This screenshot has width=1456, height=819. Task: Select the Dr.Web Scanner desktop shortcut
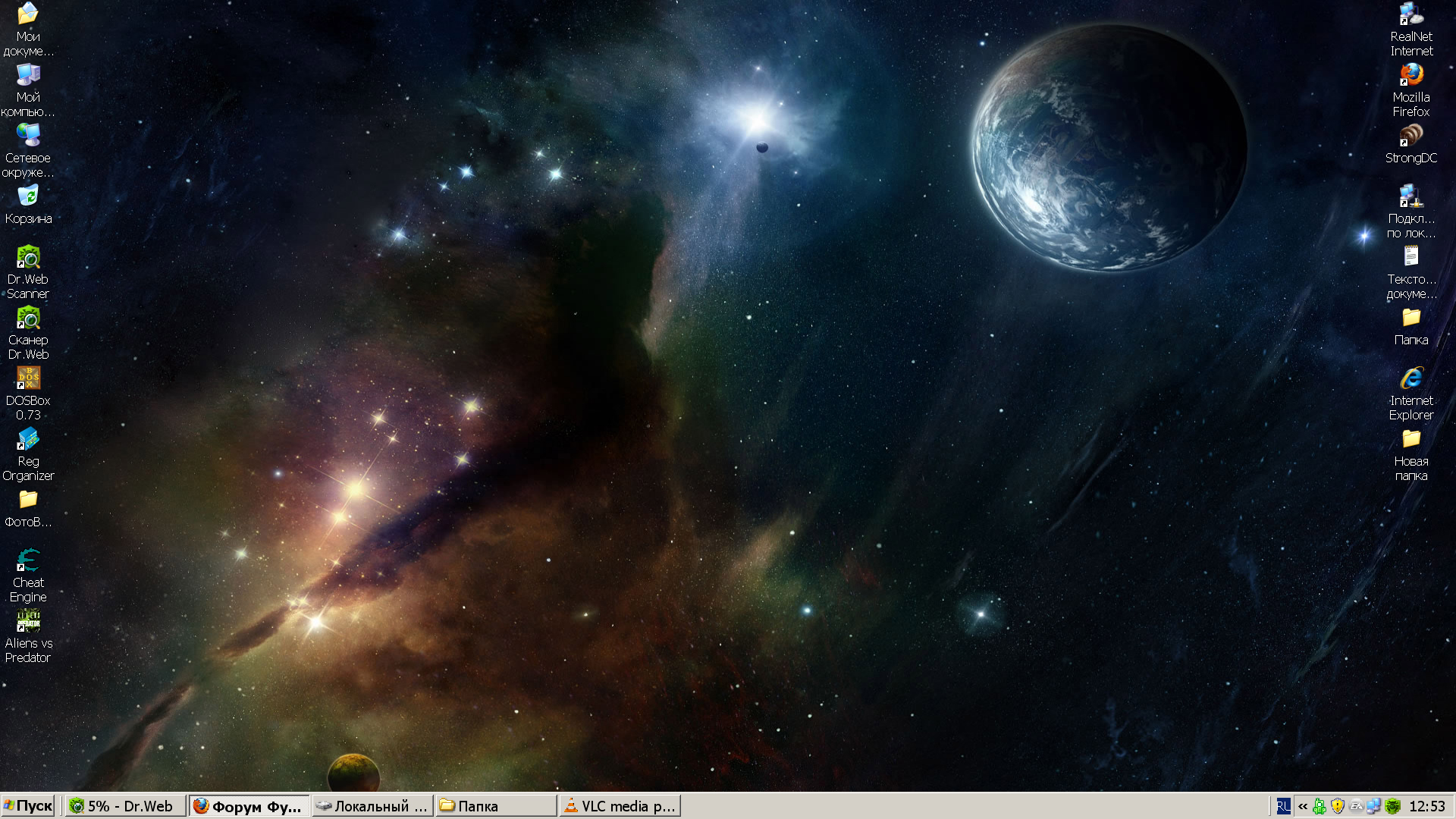click(x=28, y=258)
